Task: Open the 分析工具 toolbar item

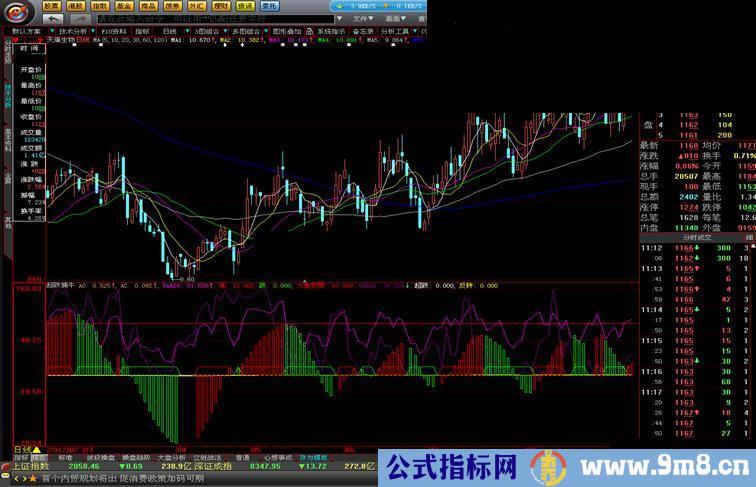Action: 398,31
